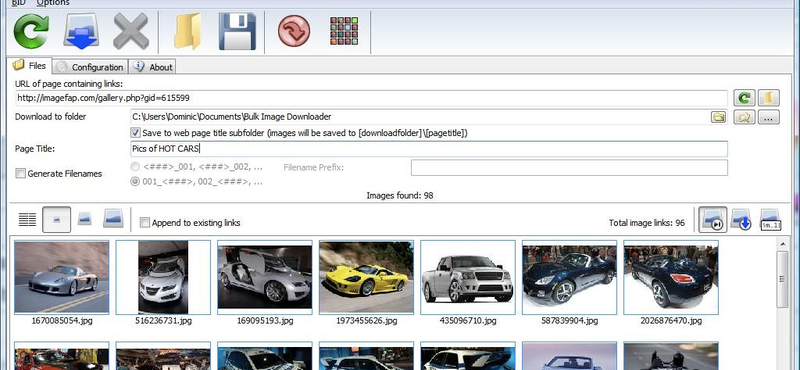Click the 'Images found: 98' text
This screenshot has height=370, width=800.
click(400, 195)
